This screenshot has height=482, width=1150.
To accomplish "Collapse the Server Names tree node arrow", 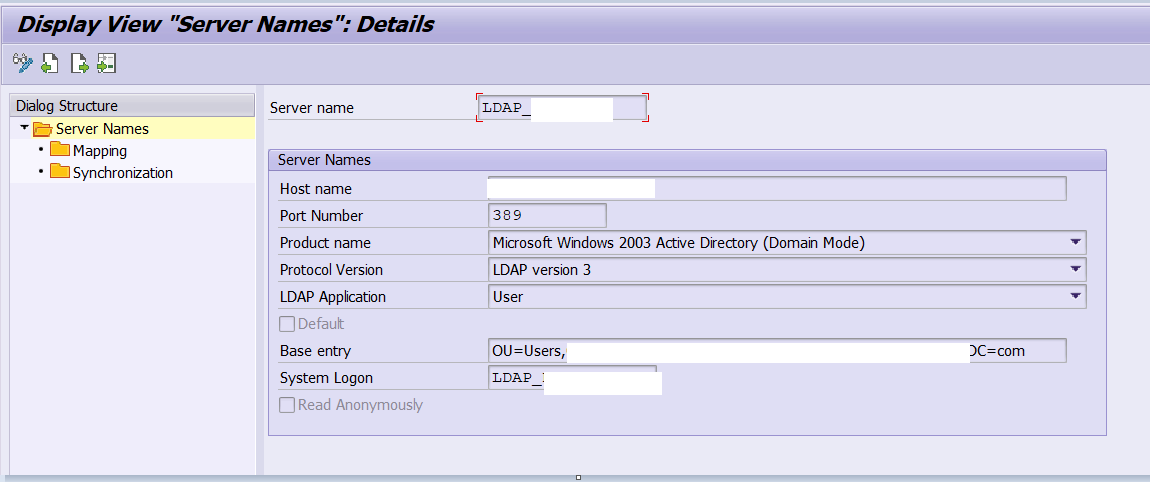I will (x=24, y=128).
